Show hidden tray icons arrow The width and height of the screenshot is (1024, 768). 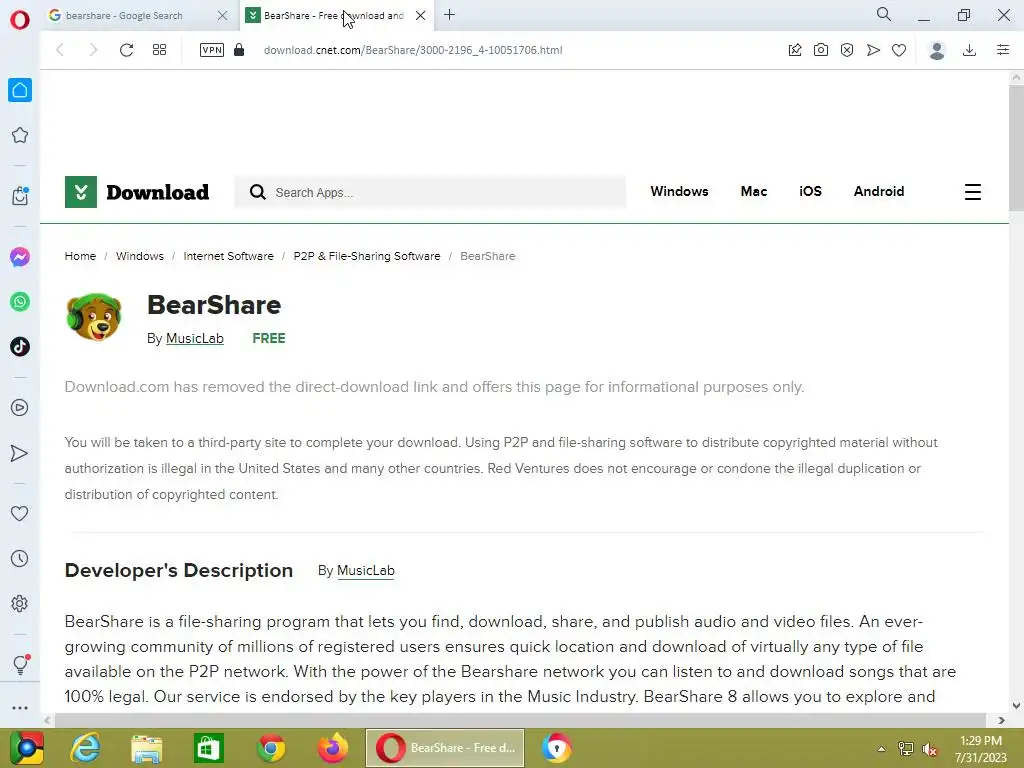click(x=881, y=749)
